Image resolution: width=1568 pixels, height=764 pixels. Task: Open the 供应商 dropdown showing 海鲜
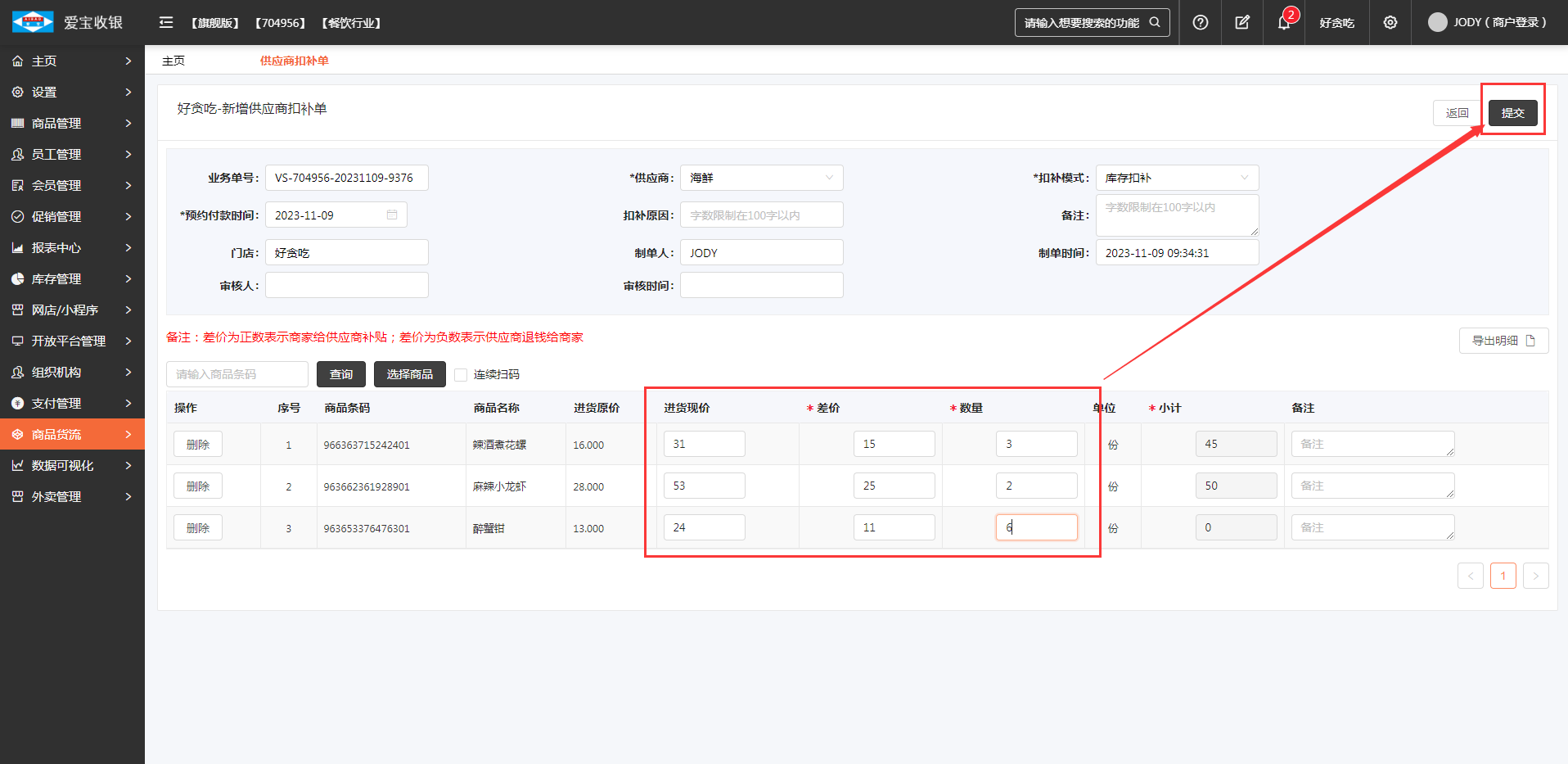coord(761,178)
